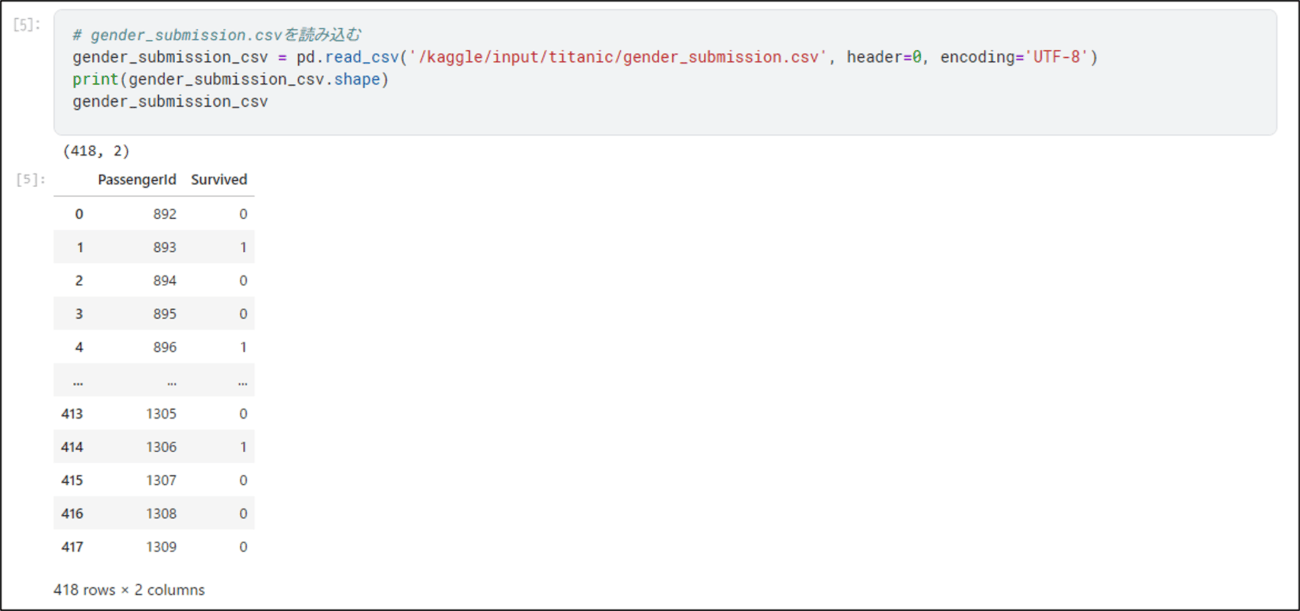Click PassengerId value 1305
Screen dimensions: 1300x611
[x=161, y=414]
